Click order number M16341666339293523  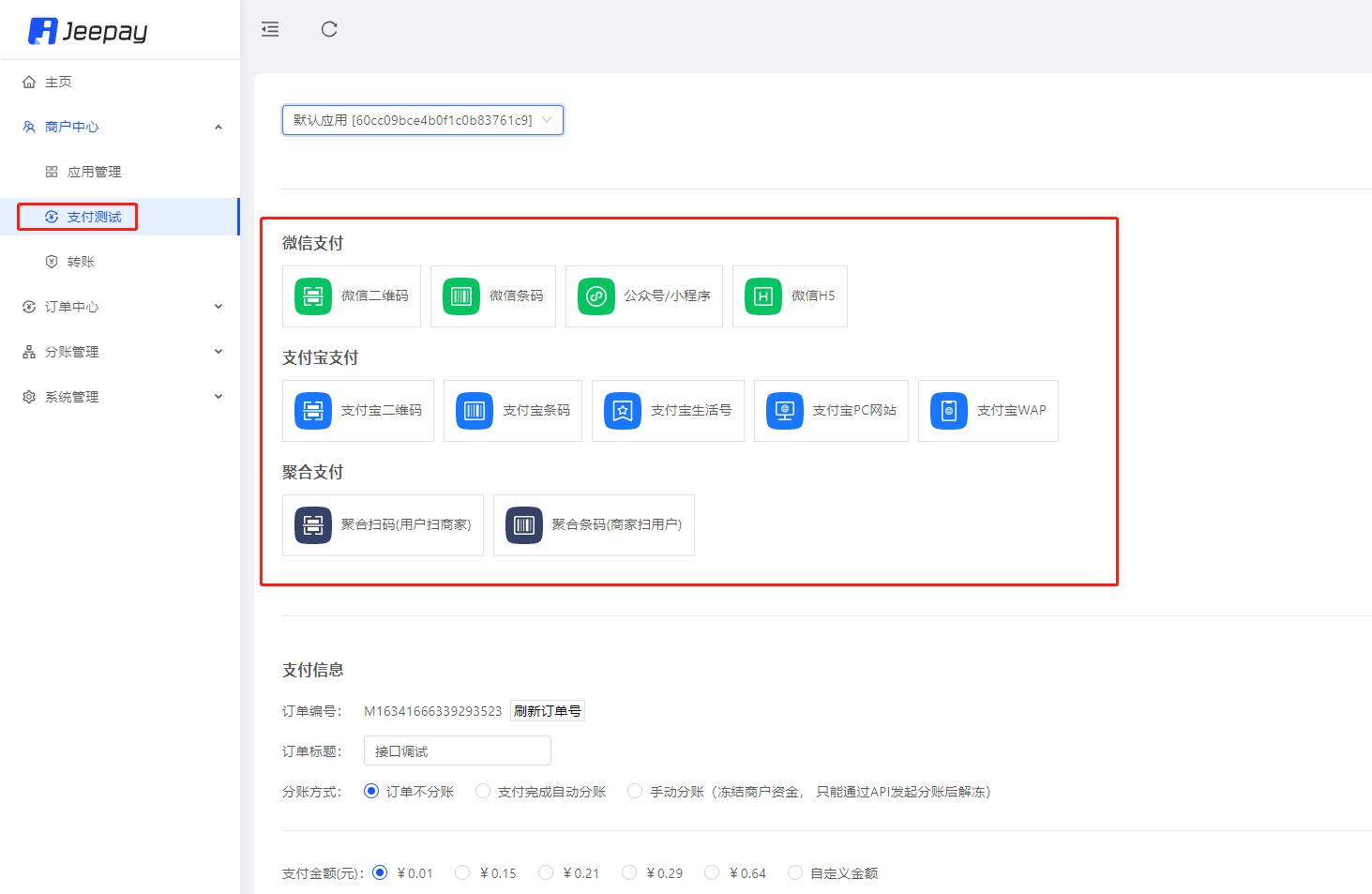click(x=433, y=711)
